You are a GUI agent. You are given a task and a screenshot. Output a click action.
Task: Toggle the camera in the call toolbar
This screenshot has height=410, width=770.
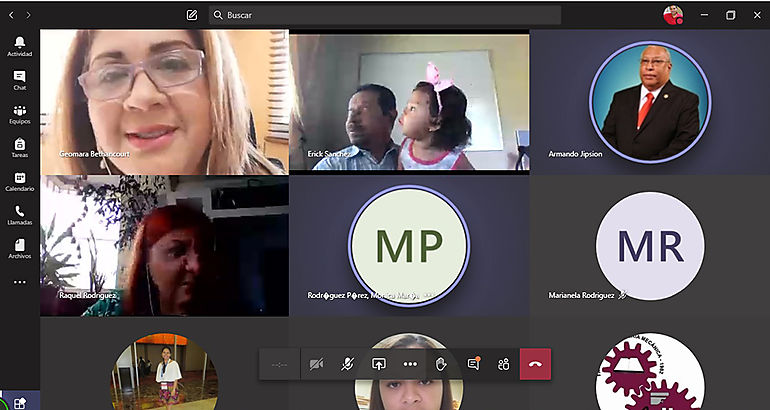tap(316, 364)
